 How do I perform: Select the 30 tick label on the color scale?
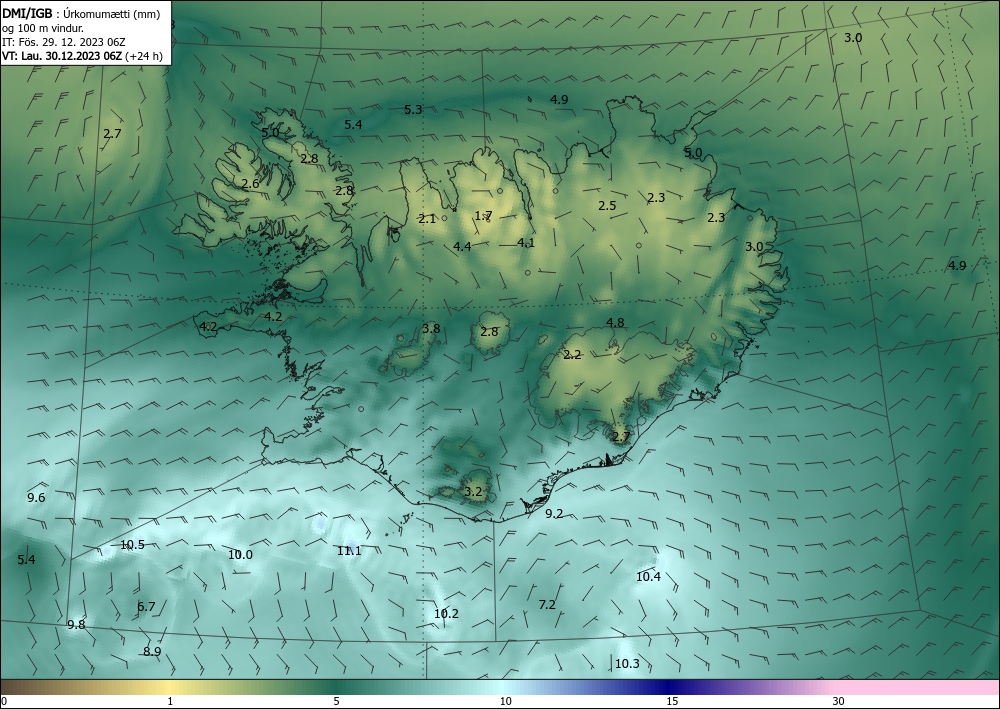click(x=839, y=701)
